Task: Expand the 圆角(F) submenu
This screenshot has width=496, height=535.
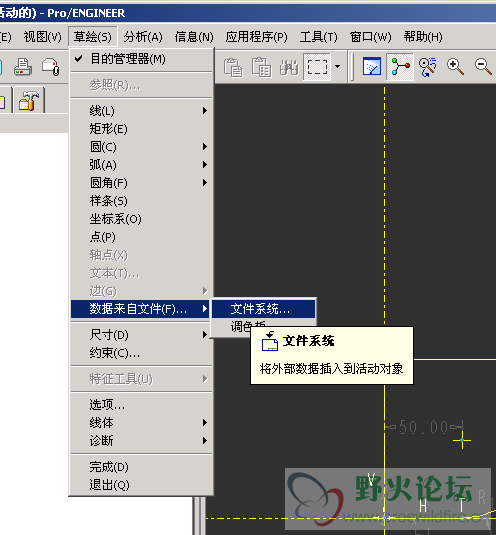Action: point(142,183)
